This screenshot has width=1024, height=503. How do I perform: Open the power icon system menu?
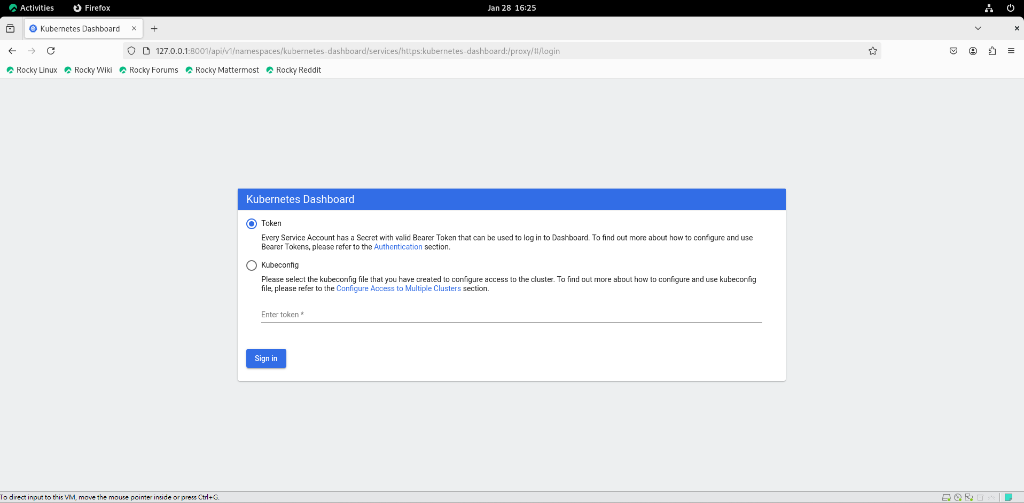coord(1010,8)
